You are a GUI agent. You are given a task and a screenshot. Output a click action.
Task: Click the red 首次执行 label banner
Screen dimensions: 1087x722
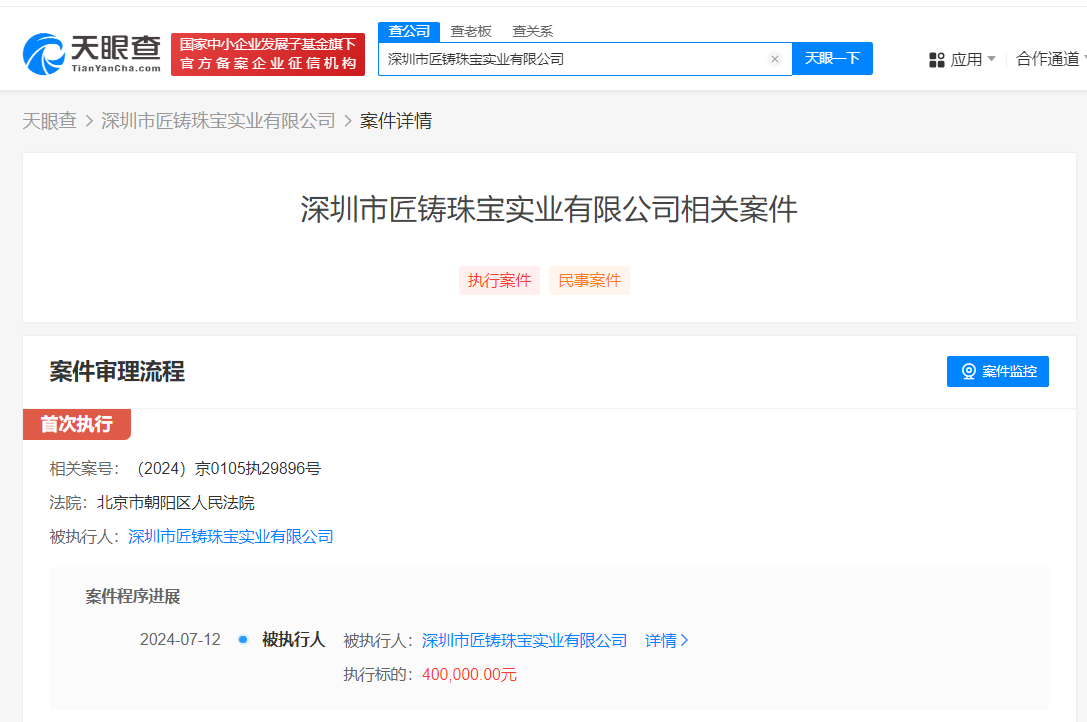(x=76, y=424)
